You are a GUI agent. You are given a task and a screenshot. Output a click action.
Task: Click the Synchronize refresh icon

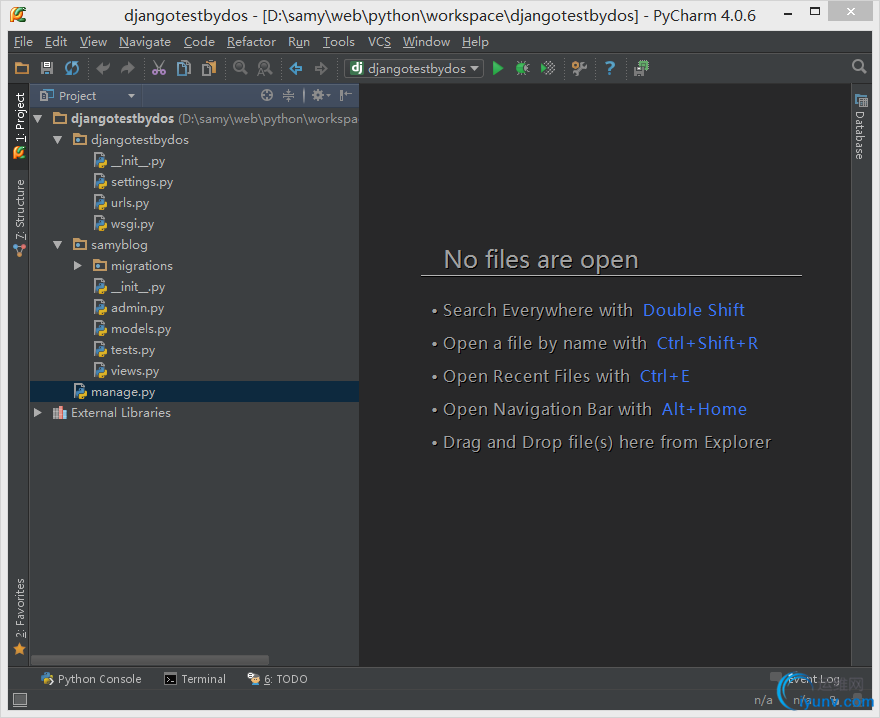pos(72,68)
